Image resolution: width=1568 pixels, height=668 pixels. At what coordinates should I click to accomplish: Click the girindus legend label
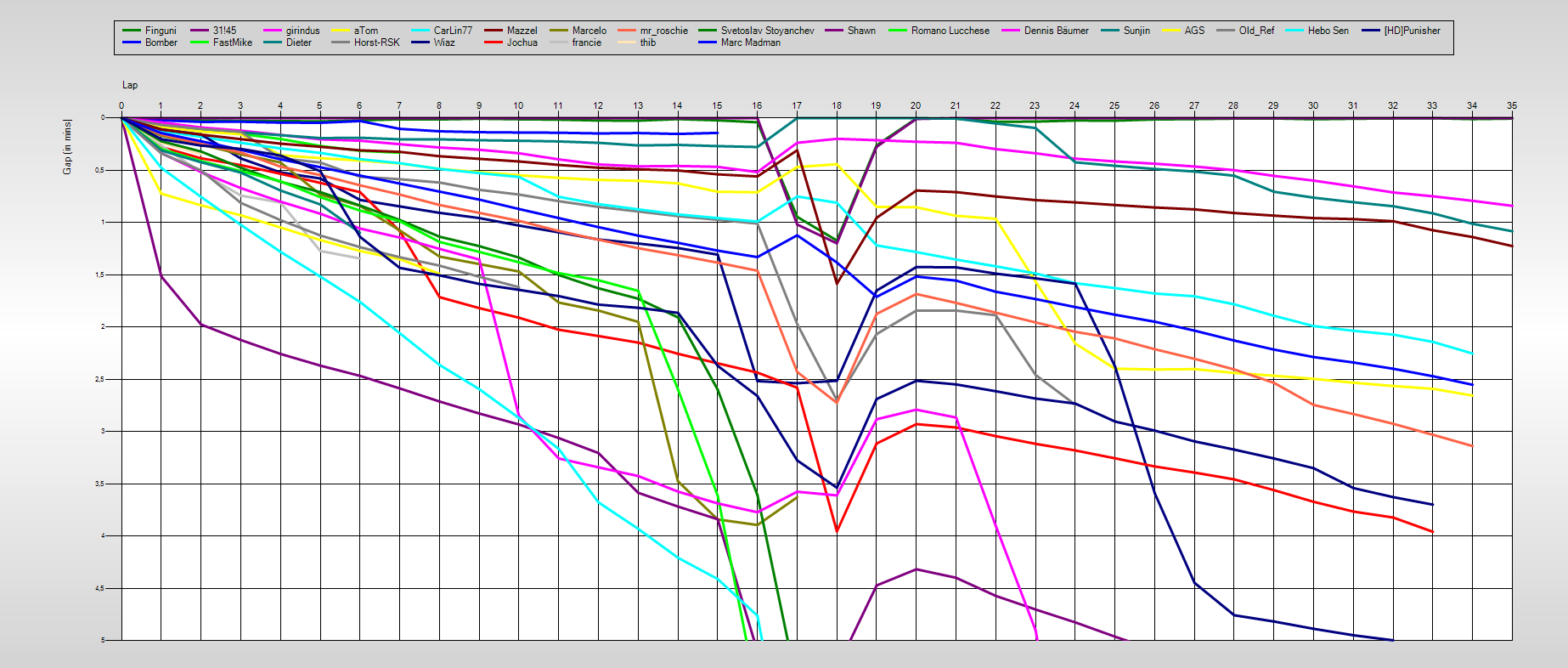pos(302,31)
